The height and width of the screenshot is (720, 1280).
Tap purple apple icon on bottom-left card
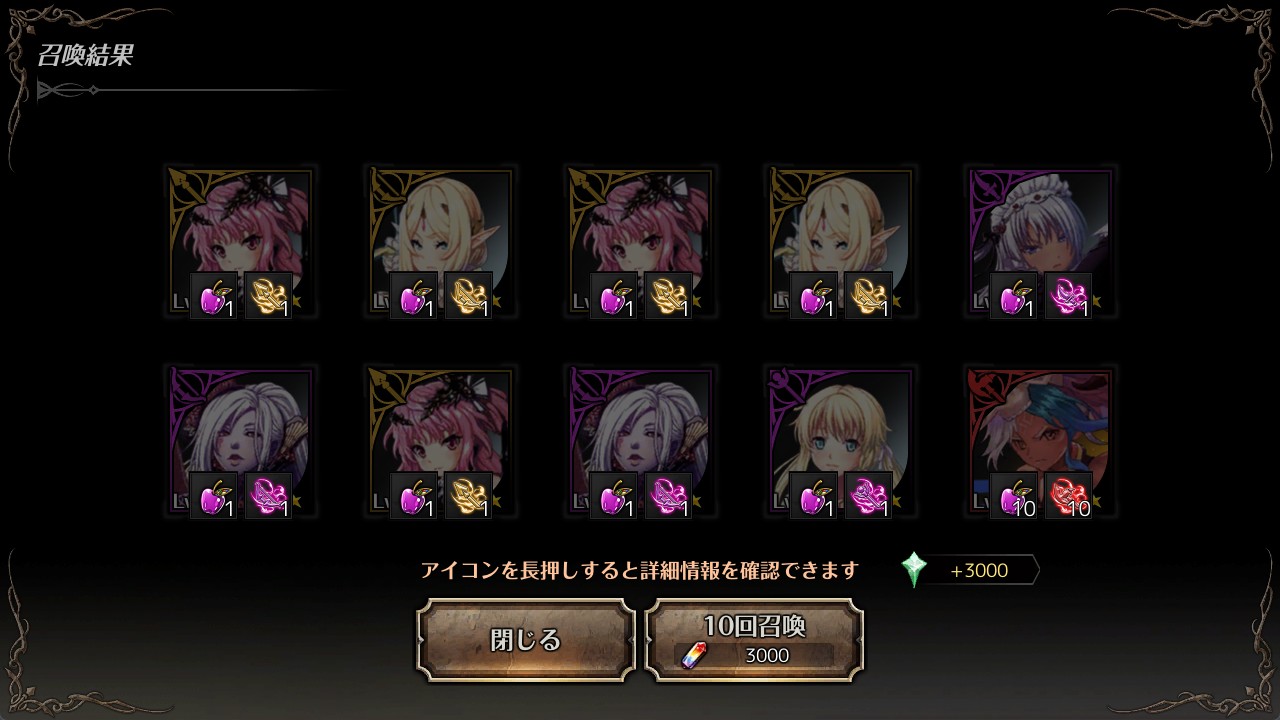pos(214,496)
